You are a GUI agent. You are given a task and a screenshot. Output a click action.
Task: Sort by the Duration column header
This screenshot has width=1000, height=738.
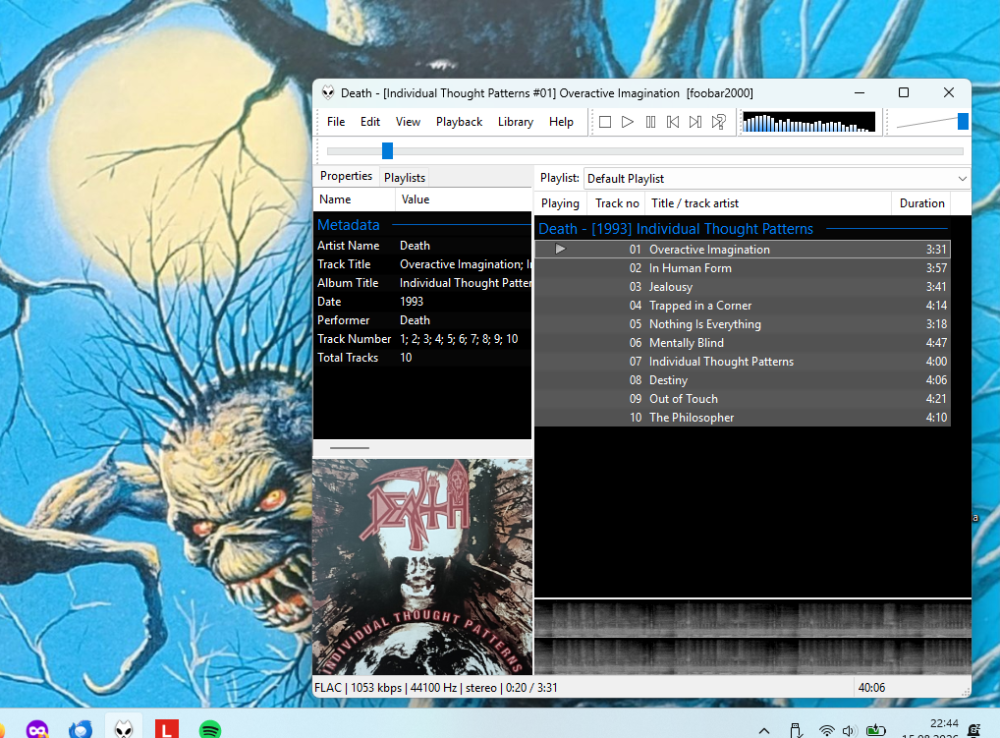coord(922,203)
